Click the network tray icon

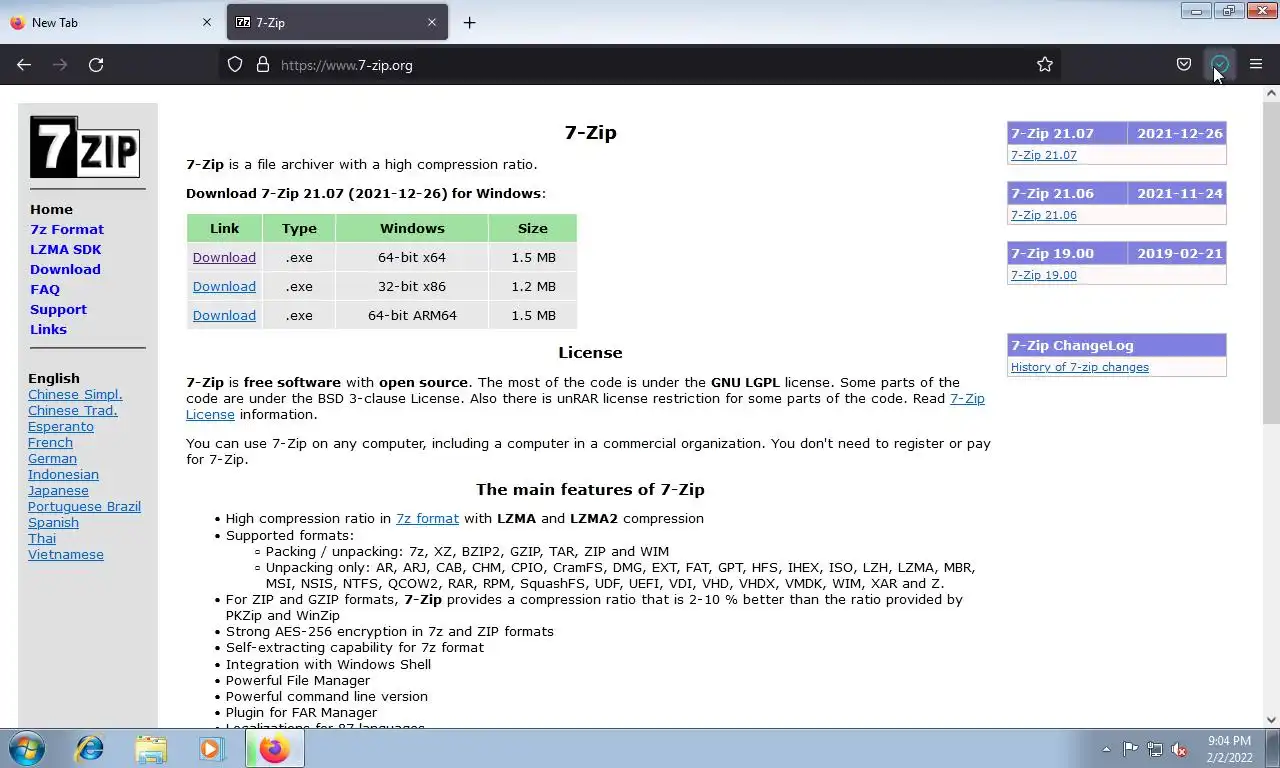tap(1155, 749)
